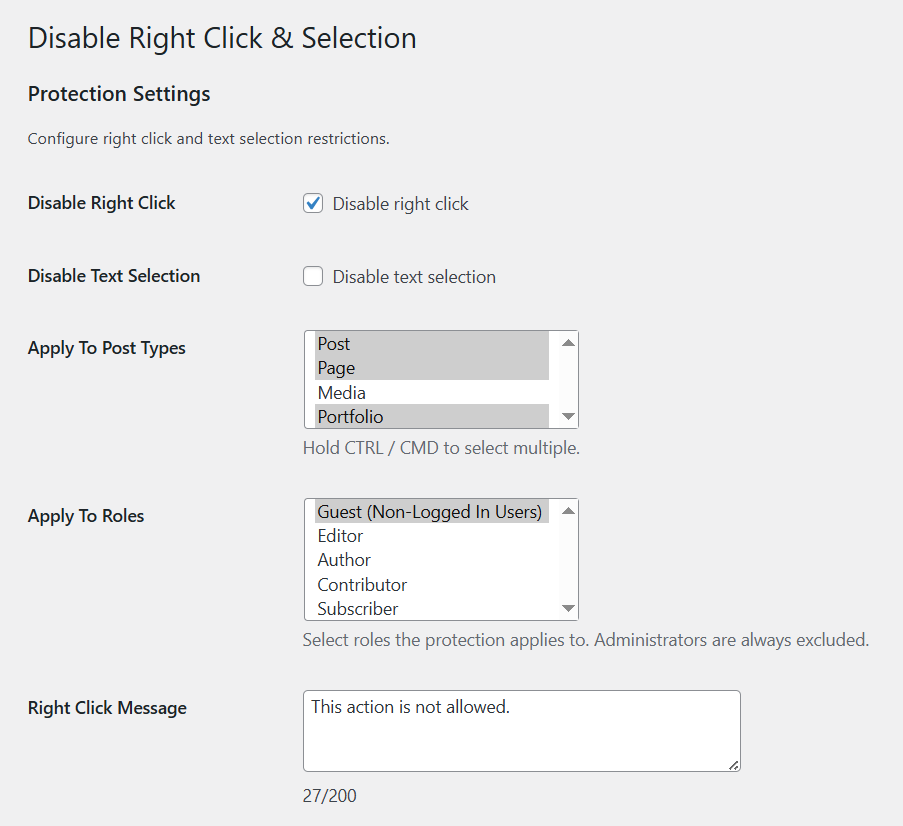Select Page in post types list
The height and width of the screenshot is (826, 903).
pyautogui.click(x=336, y=368)
